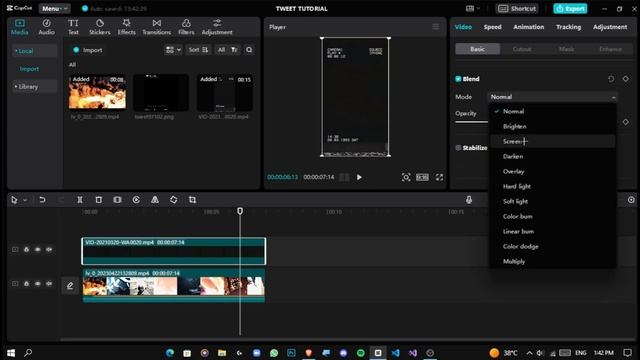
Task: Click the delete trash icon in timeline toolbar
Action: click(x=99, y=200)
